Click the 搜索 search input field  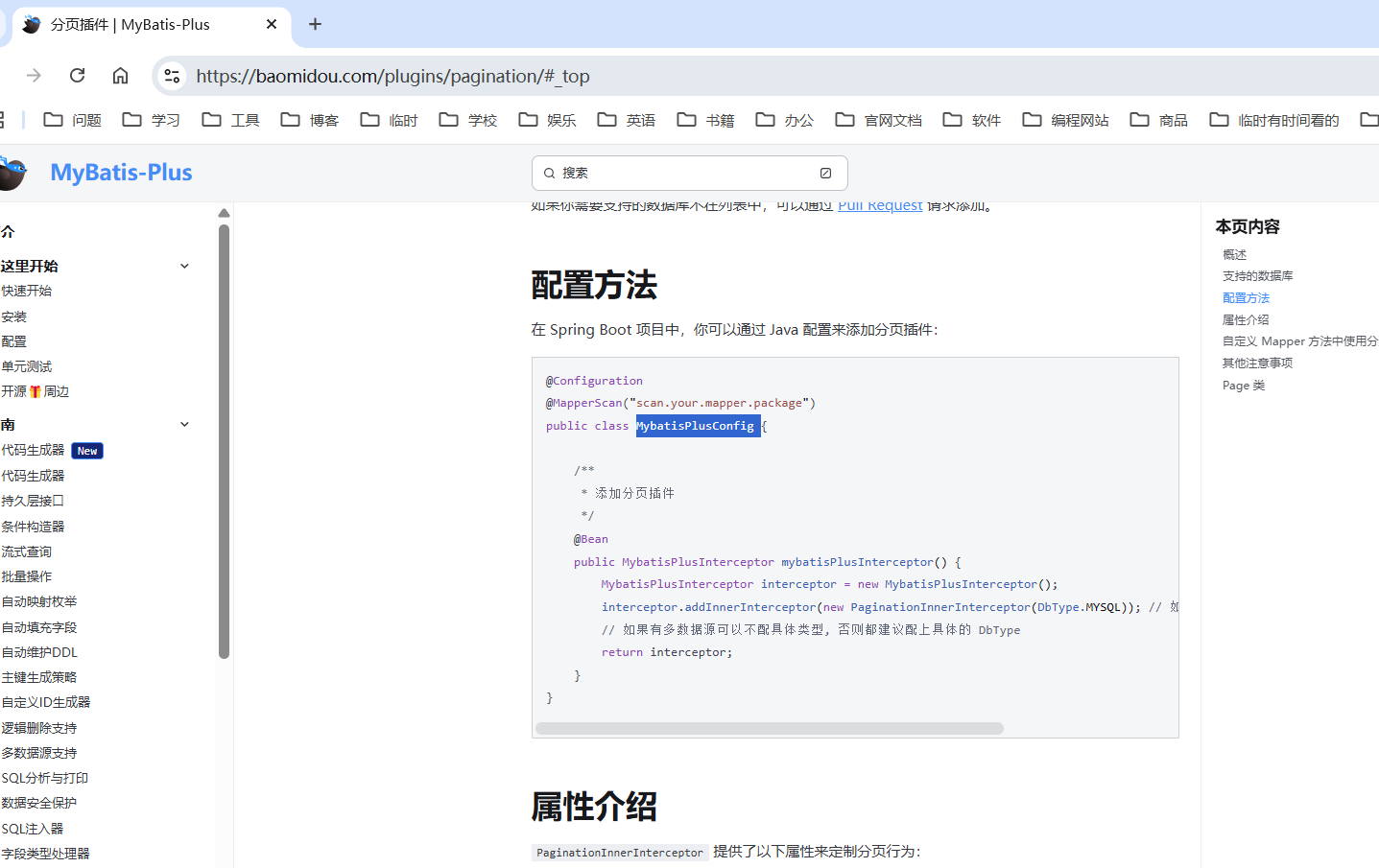[x=688, y=173]
